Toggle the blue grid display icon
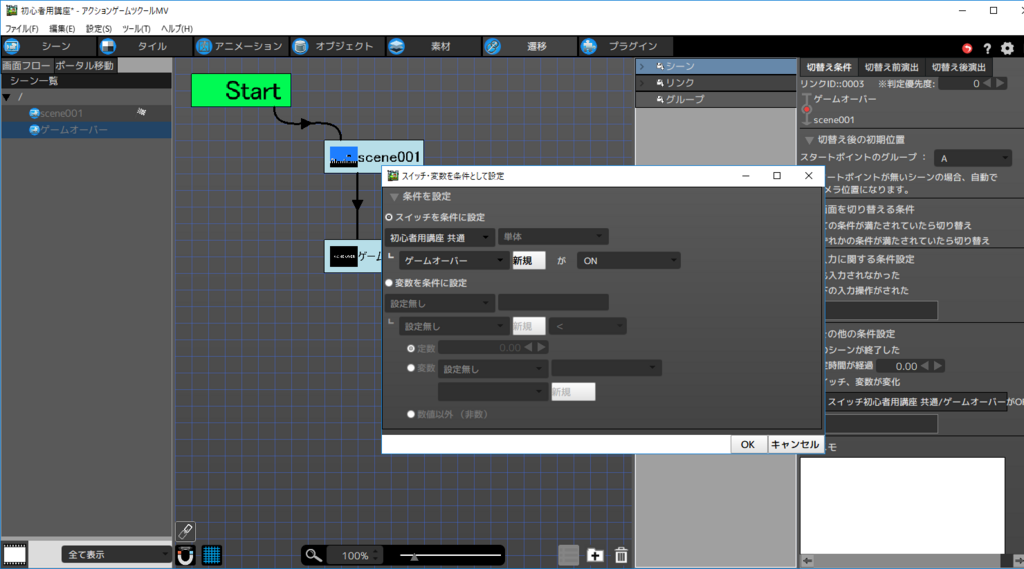The image size is (1024, 569). pyautogui.click(x=212, y=555)
